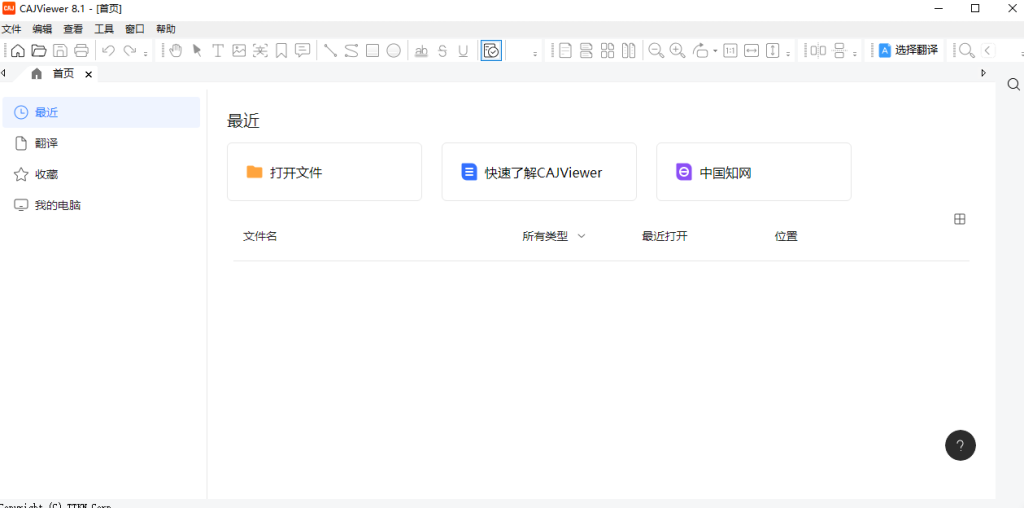Viewport: 1024px width, 508px height.
Task: Open the 窗口 menu
Action: click(135, 29)
